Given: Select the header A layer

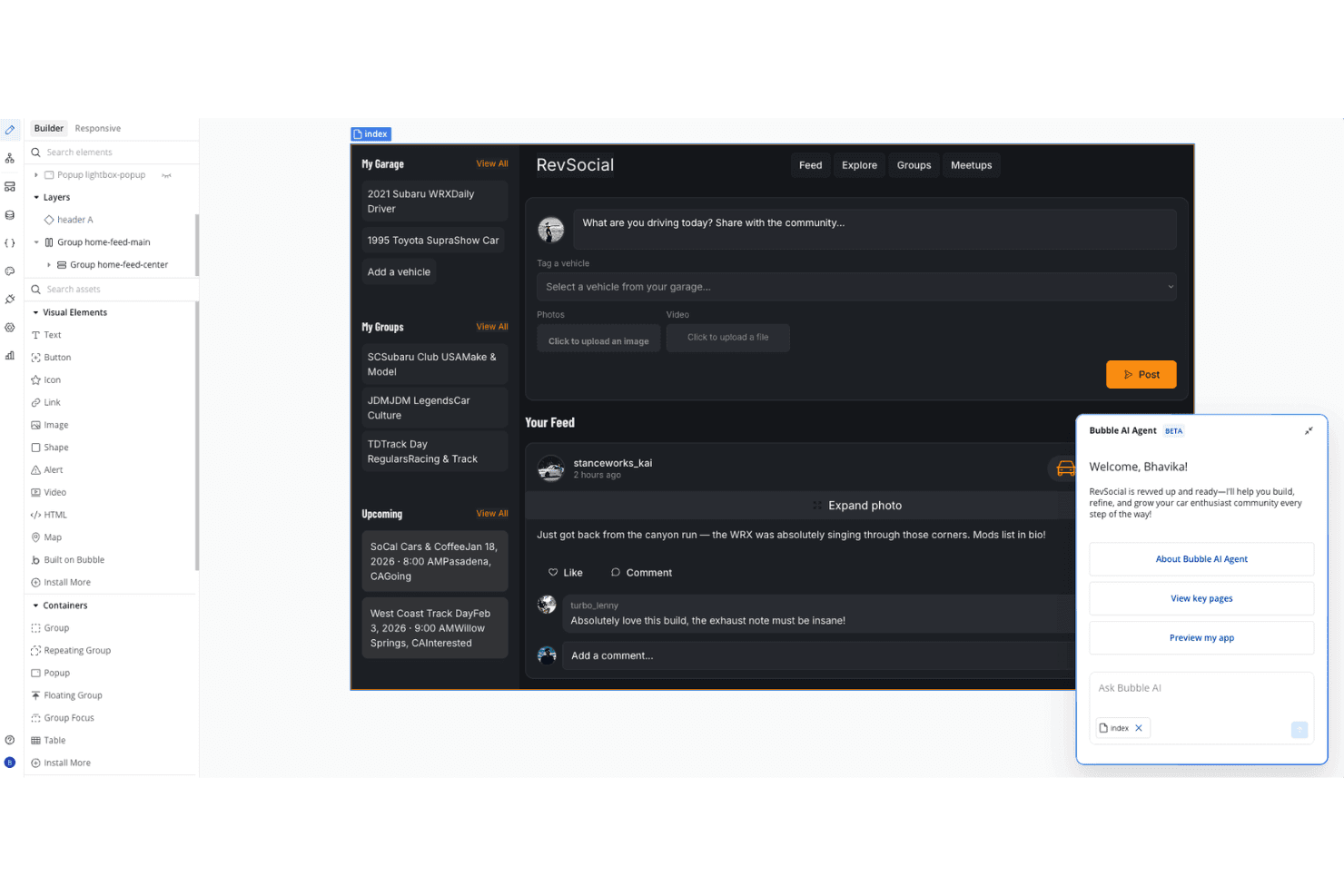Looking at the screenshot, I should tap(68, 220).
